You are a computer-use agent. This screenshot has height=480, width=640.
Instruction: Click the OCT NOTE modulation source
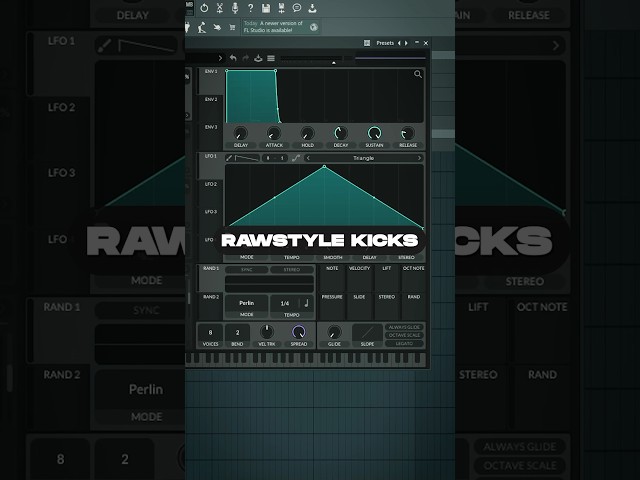413,278
